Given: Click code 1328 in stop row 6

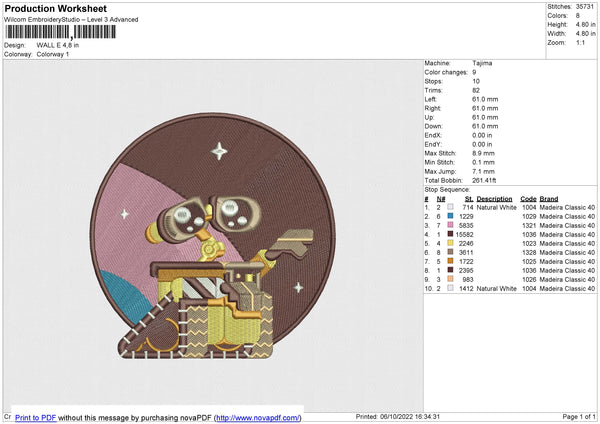Looking at the screenshot, I should pos(529,252).
